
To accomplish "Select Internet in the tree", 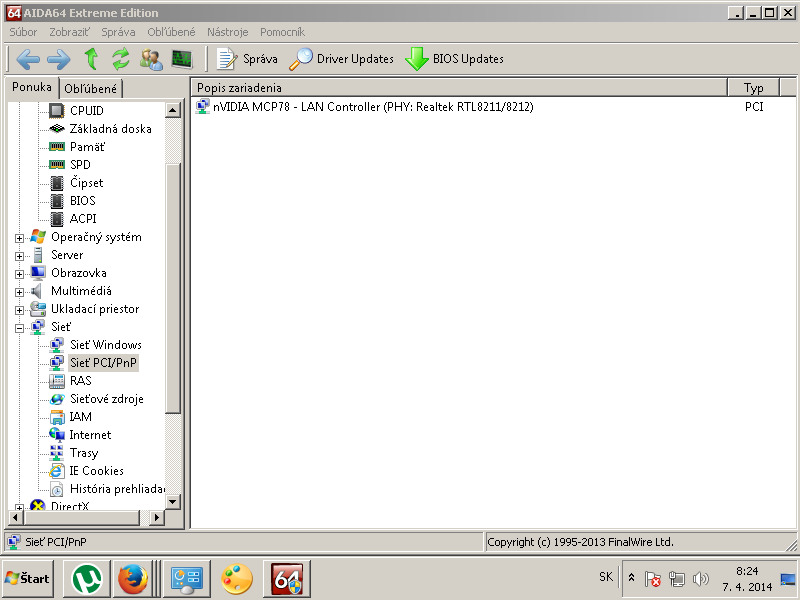I will click(90, 435).
